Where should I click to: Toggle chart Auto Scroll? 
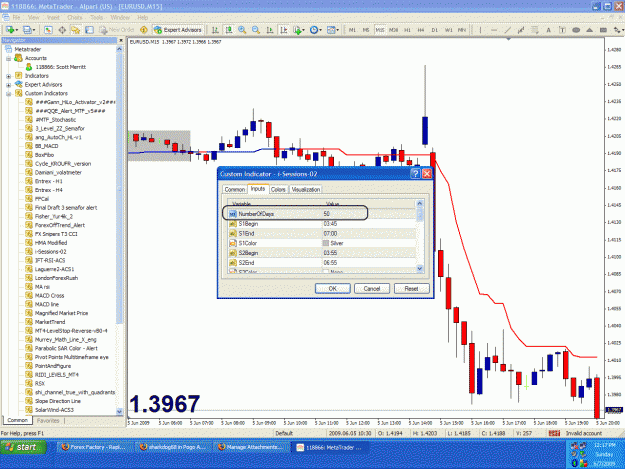click(x=270, y=30)
